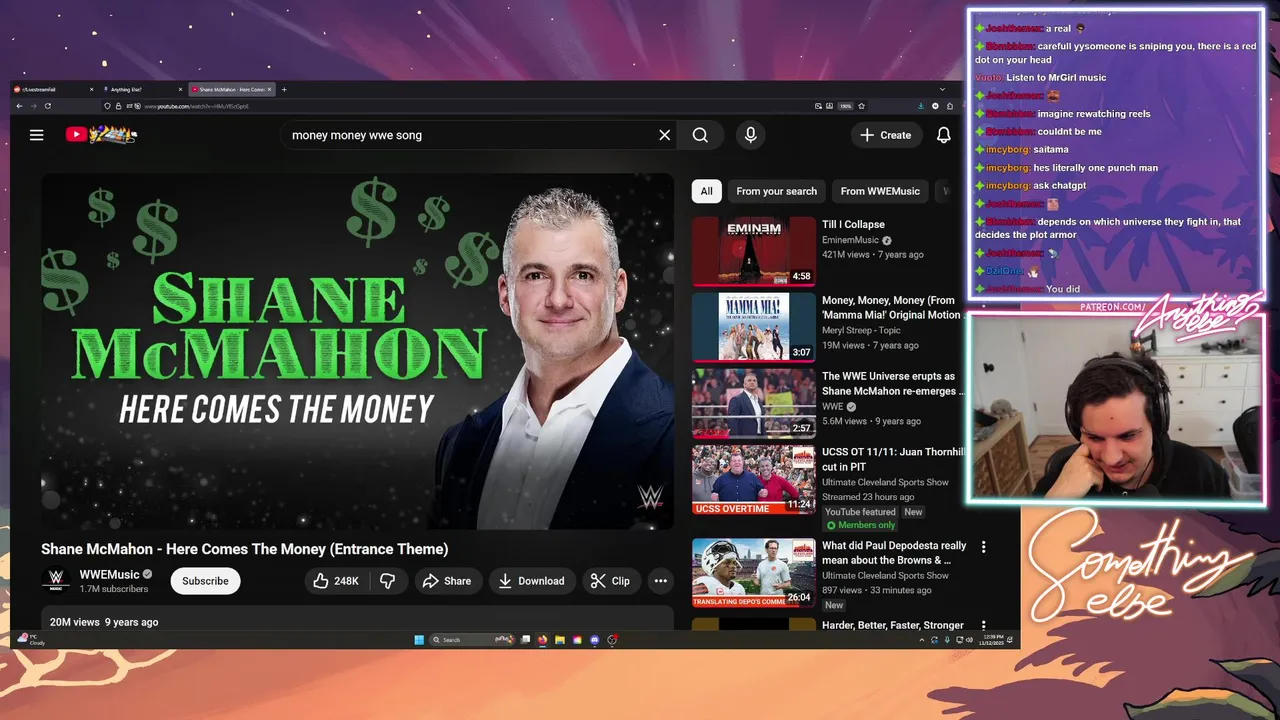Click the Download button
Screen dimensions: 1280x720
pyautogui.click(x=532, y=581)
